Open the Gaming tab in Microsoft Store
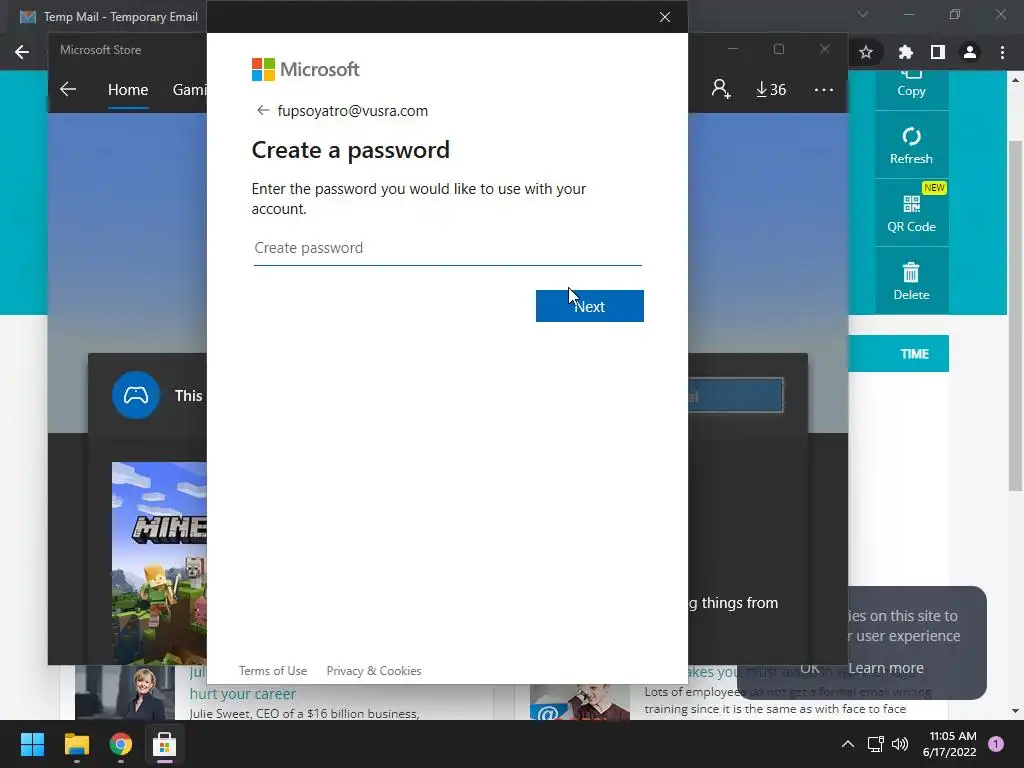This screenshot has height=768, width=1024. click(x=189, y=89)
